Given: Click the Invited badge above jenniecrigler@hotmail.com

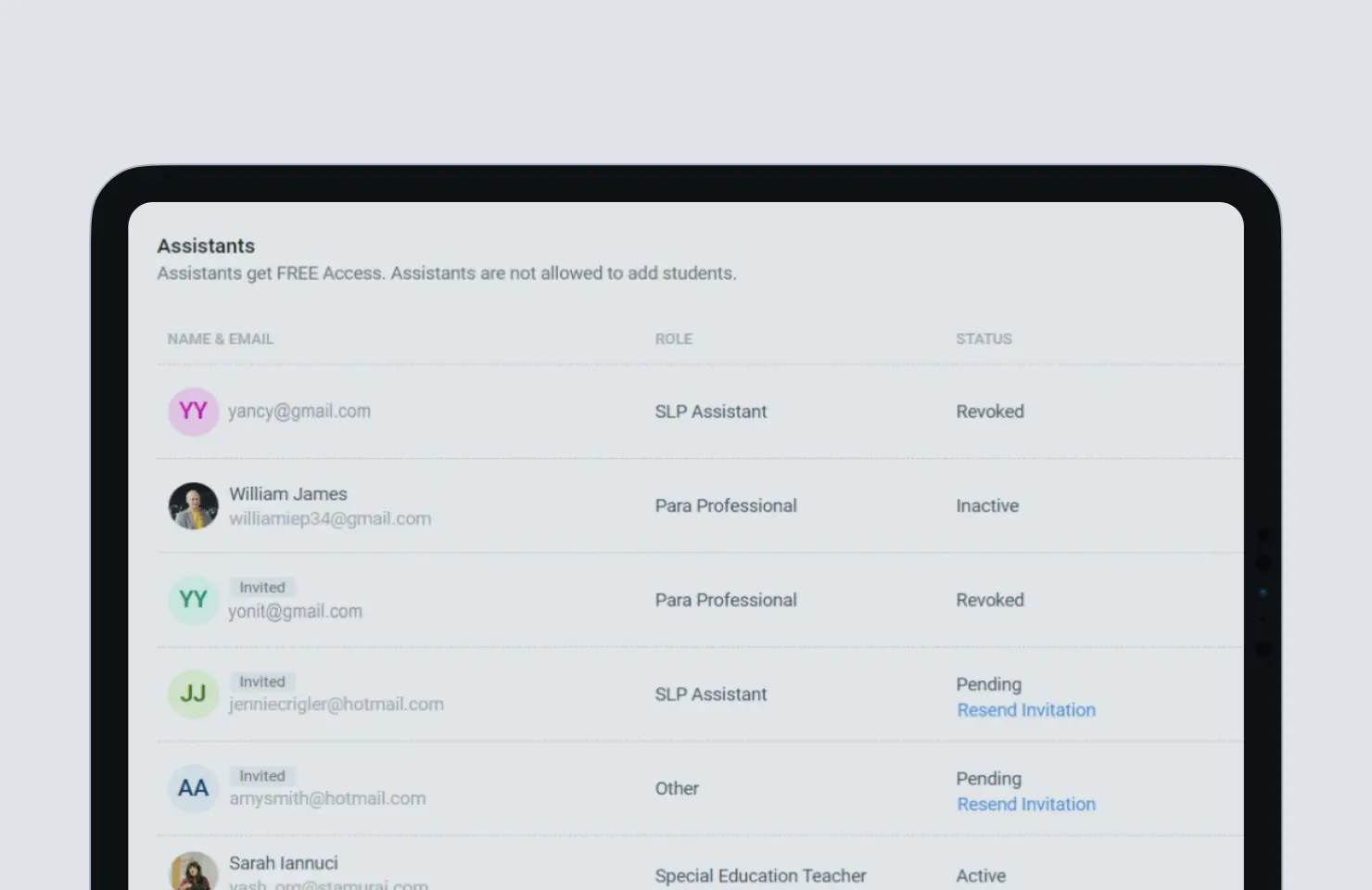Looking at the screenshot, I should [262, 682].
